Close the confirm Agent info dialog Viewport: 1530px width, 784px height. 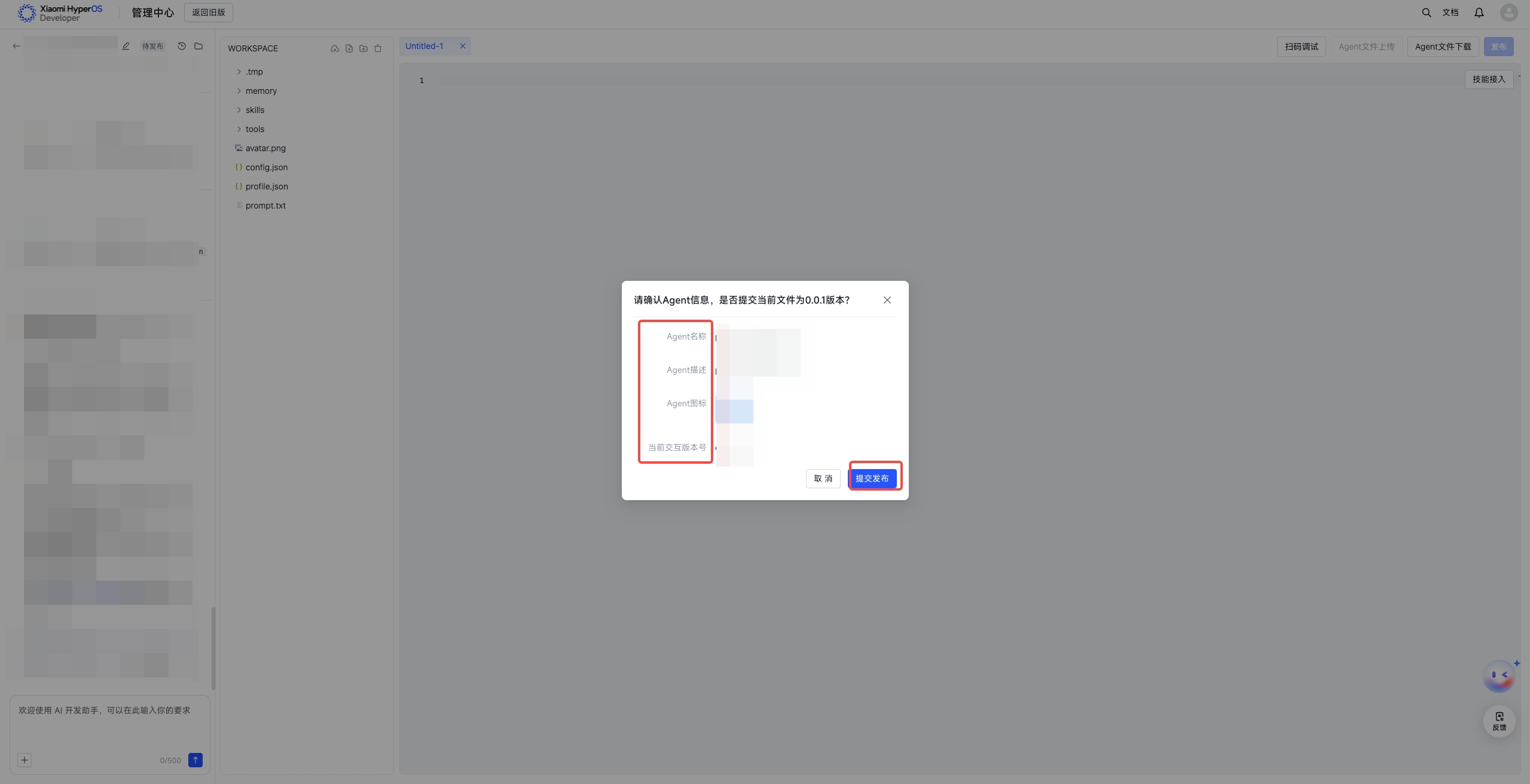(x=887, y=300)
